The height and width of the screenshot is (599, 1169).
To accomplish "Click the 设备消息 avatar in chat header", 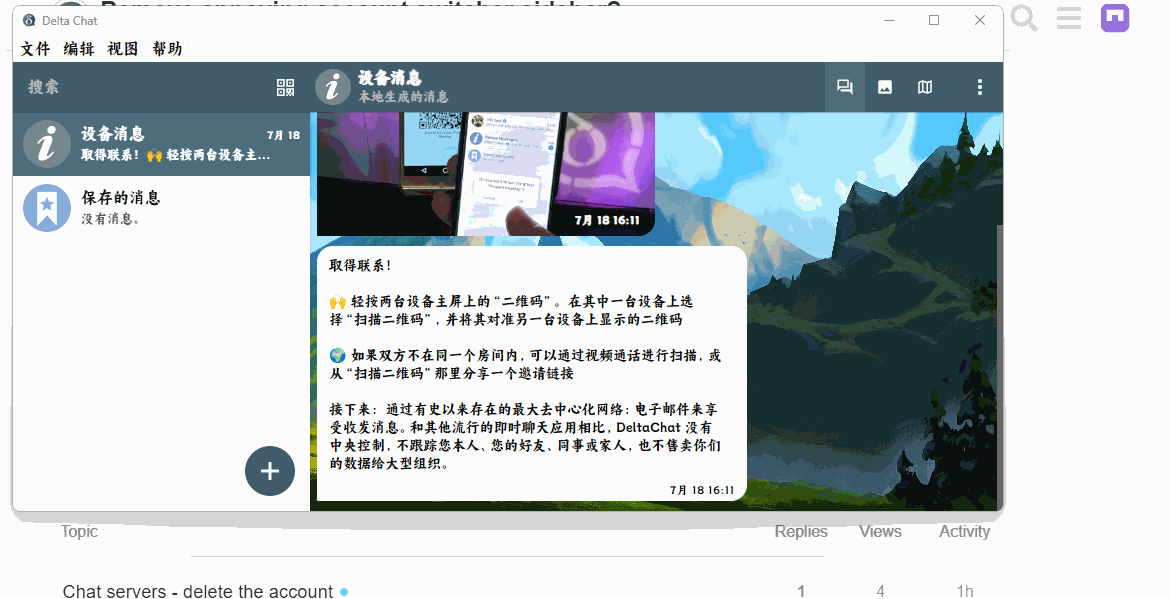I will coord(333,87).
